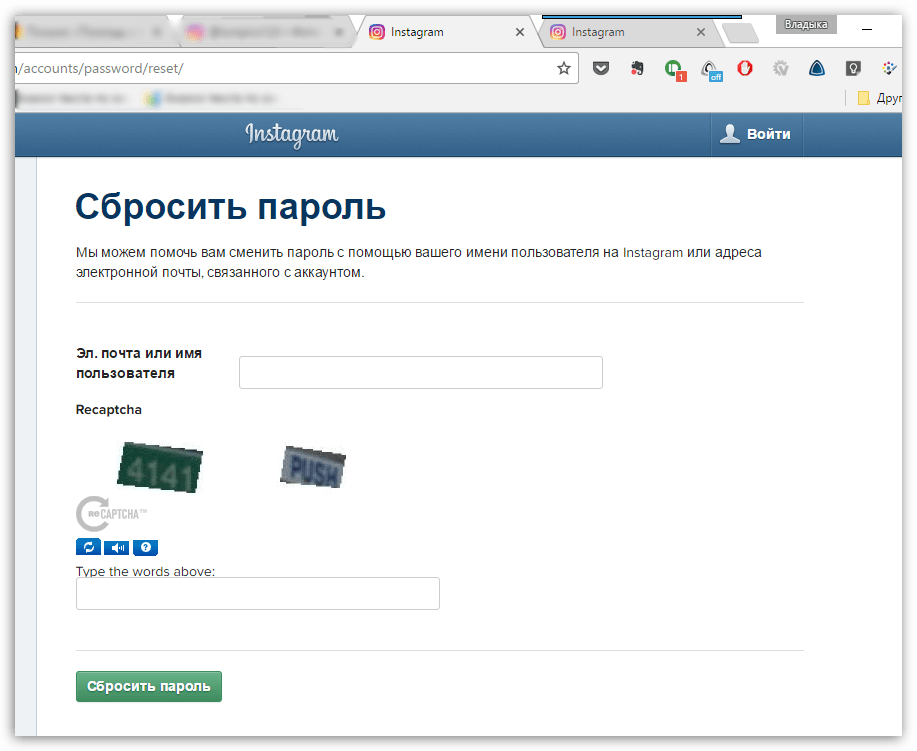This screenshot has width=917, height=751.
Task: Focus the Type the words above field
Action: coord(257,594)
